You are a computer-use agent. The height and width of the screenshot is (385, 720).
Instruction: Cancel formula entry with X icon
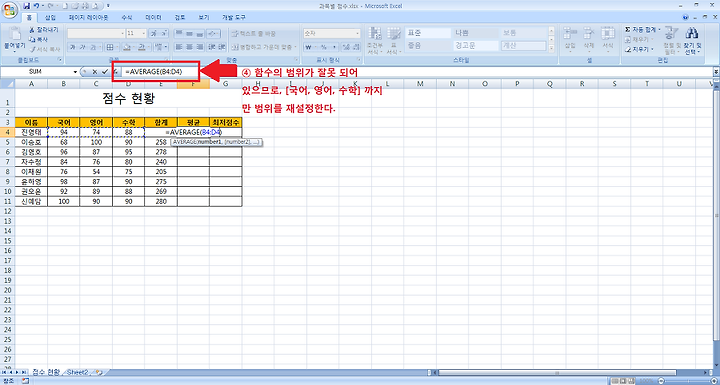pos(95,72)
